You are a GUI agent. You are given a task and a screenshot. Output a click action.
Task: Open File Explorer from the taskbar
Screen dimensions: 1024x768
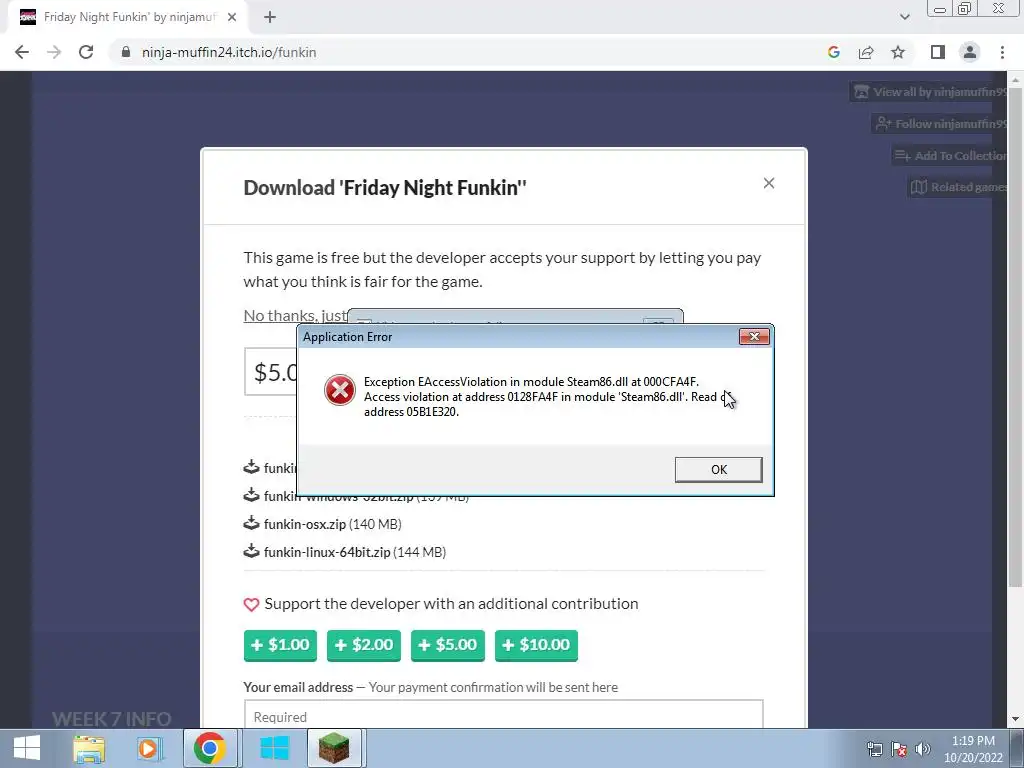click(89, 748)
